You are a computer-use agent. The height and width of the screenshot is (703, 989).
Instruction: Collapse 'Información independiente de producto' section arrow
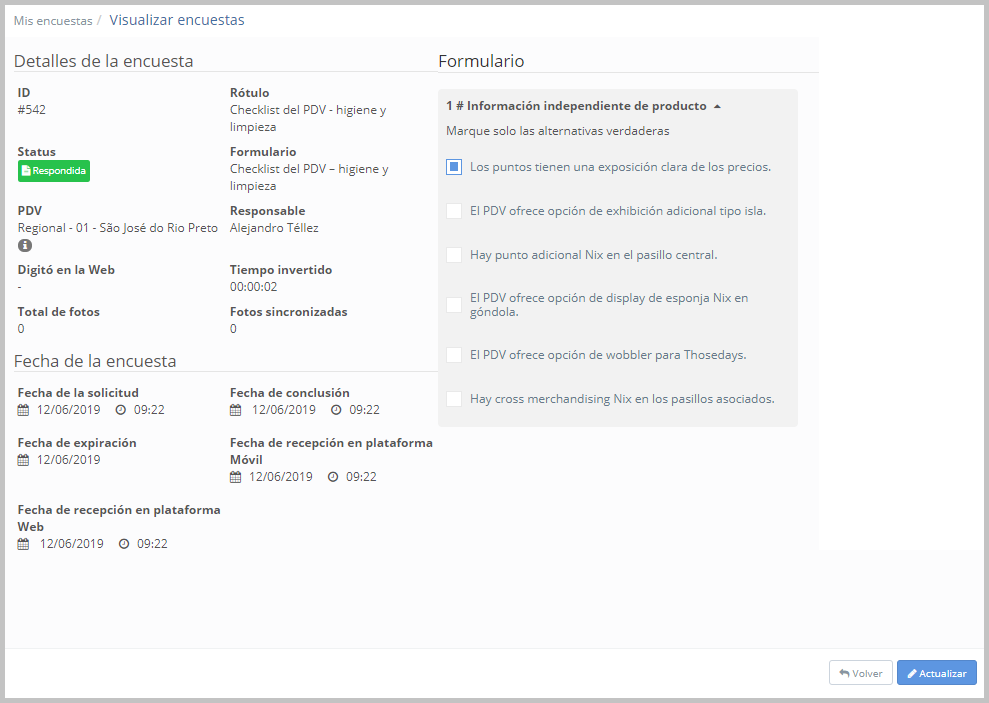tap(717, 107)
